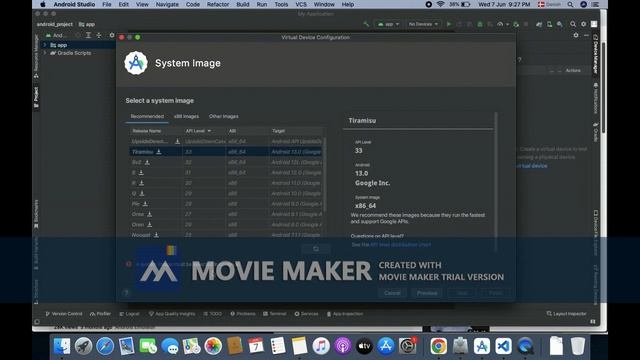Hide the Device Manager panel with minus icon
The image size is (640, 360).
coord(586,36)
